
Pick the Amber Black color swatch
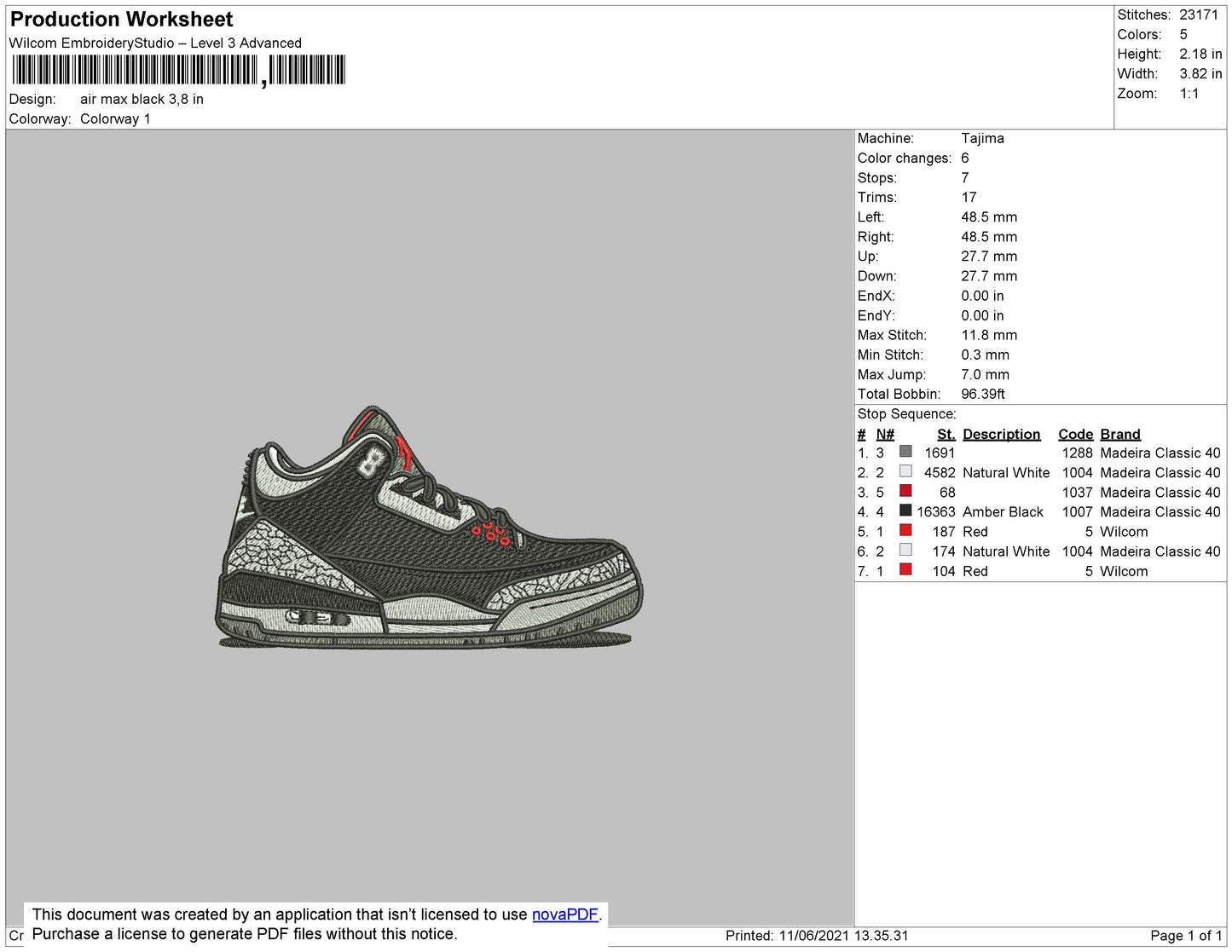[x=905, y=511]
